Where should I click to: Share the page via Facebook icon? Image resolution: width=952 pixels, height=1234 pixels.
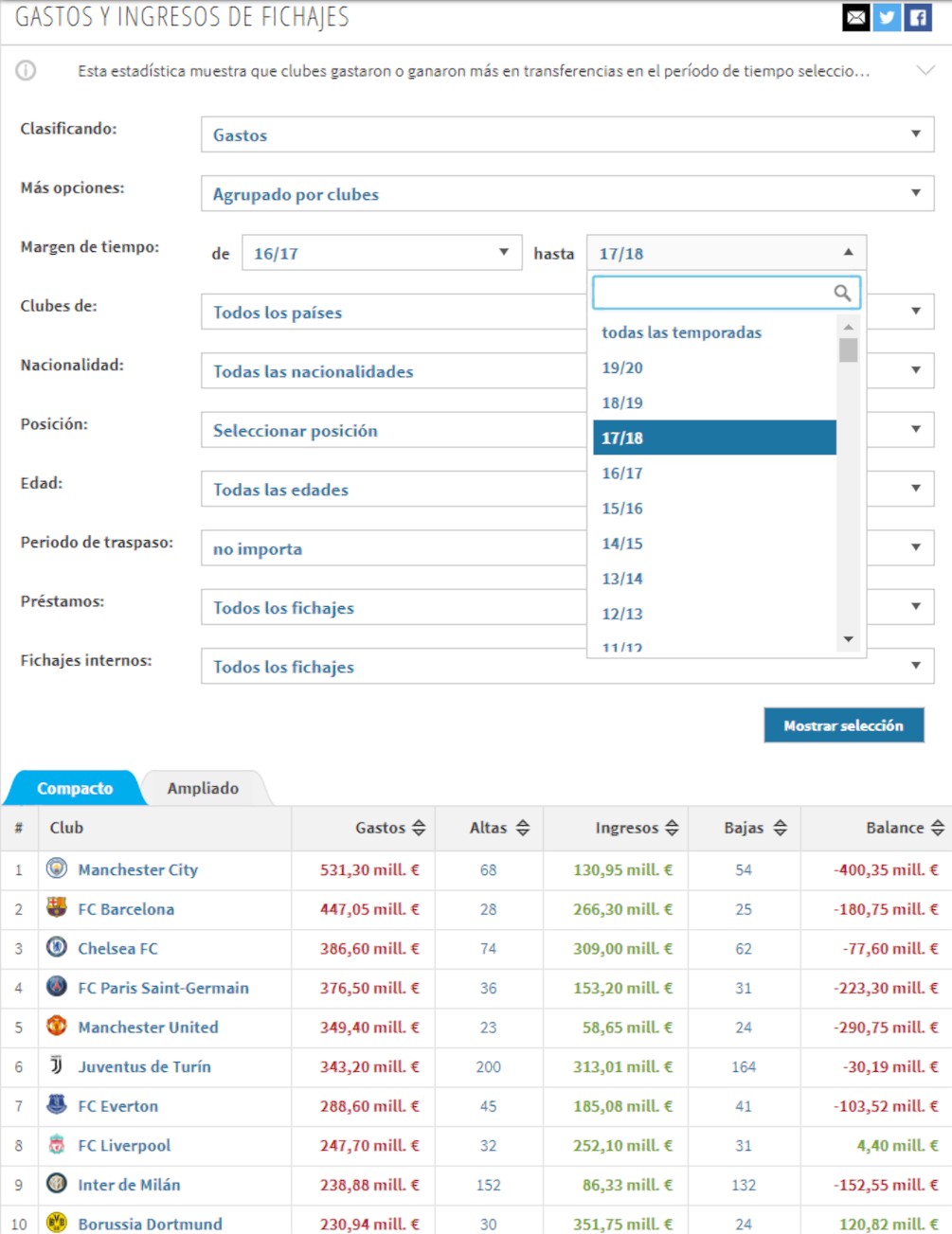tap(918, 17)
